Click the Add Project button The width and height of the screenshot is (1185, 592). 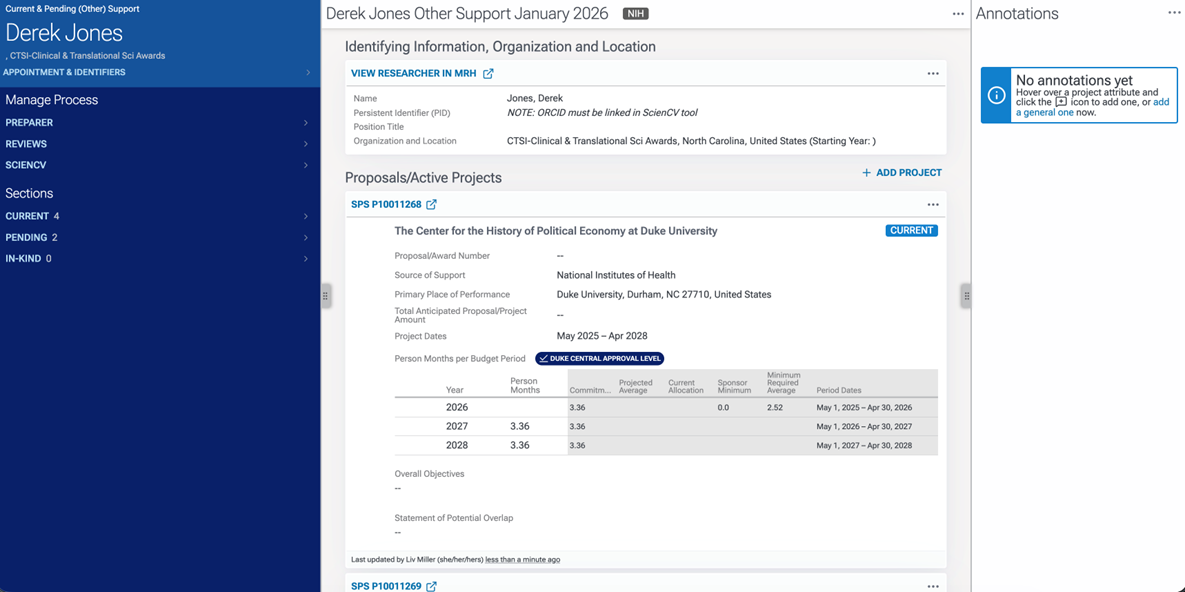pyautogui.click(x=901, y=173)
